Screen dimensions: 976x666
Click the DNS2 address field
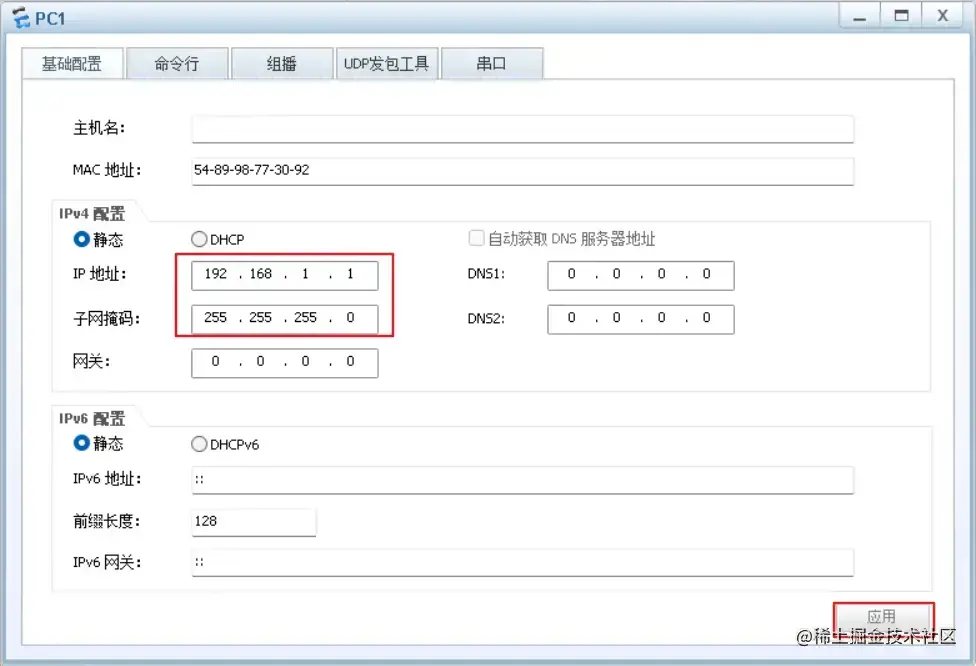(x=640, y=319)
